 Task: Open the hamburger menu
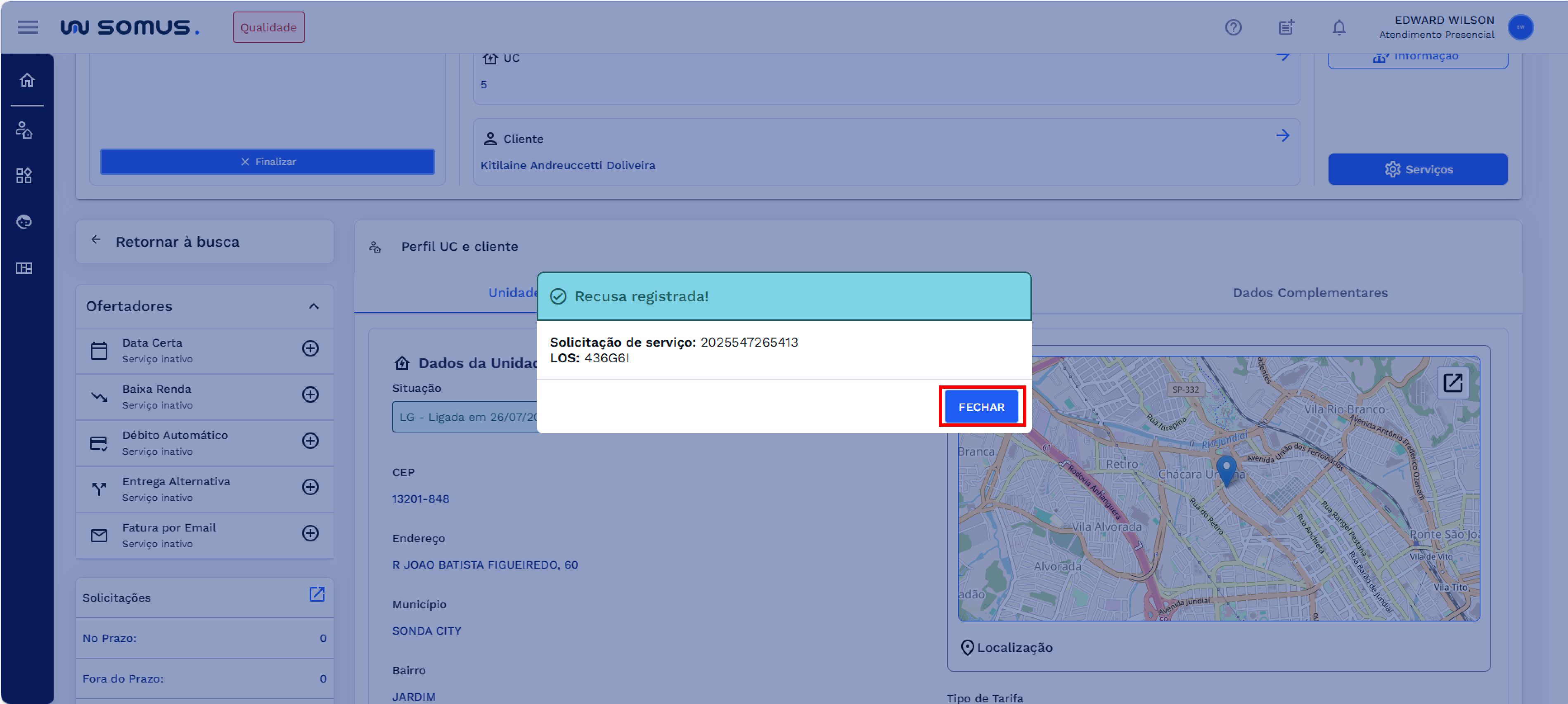click(27, 27)
